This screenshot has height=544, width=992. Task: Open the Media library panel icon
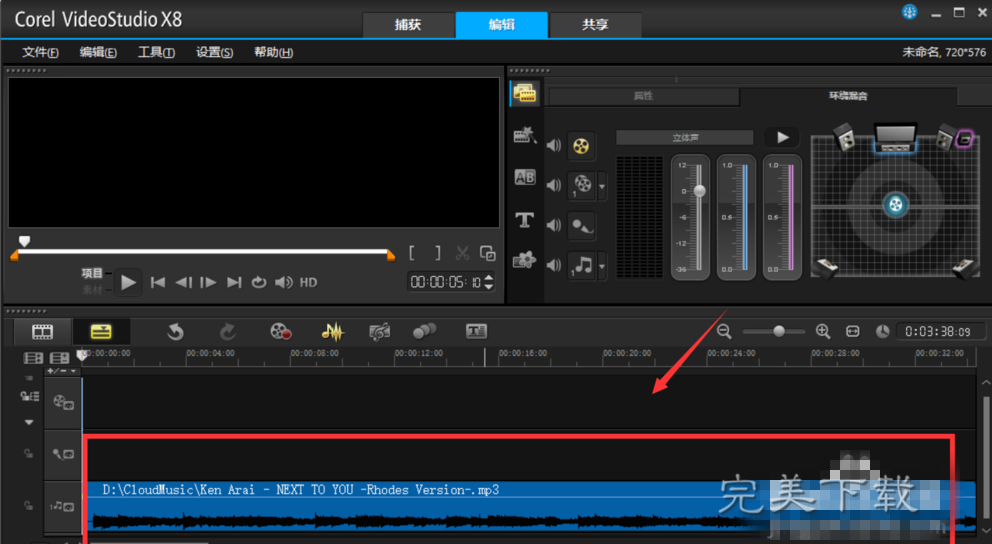click(x=524, y=94)
